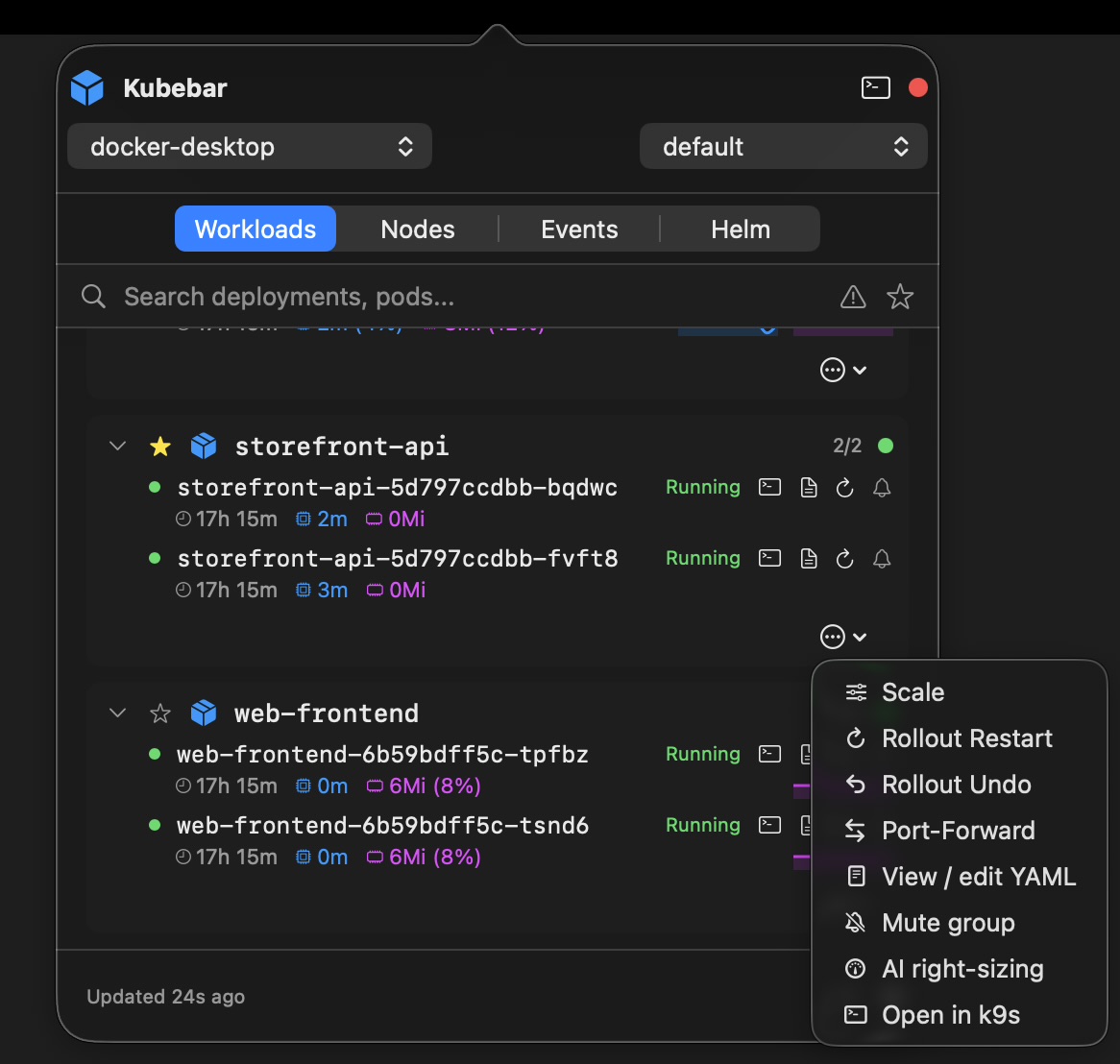Click the magnifier search icon

pyautogui.click(x=93, y=297)
